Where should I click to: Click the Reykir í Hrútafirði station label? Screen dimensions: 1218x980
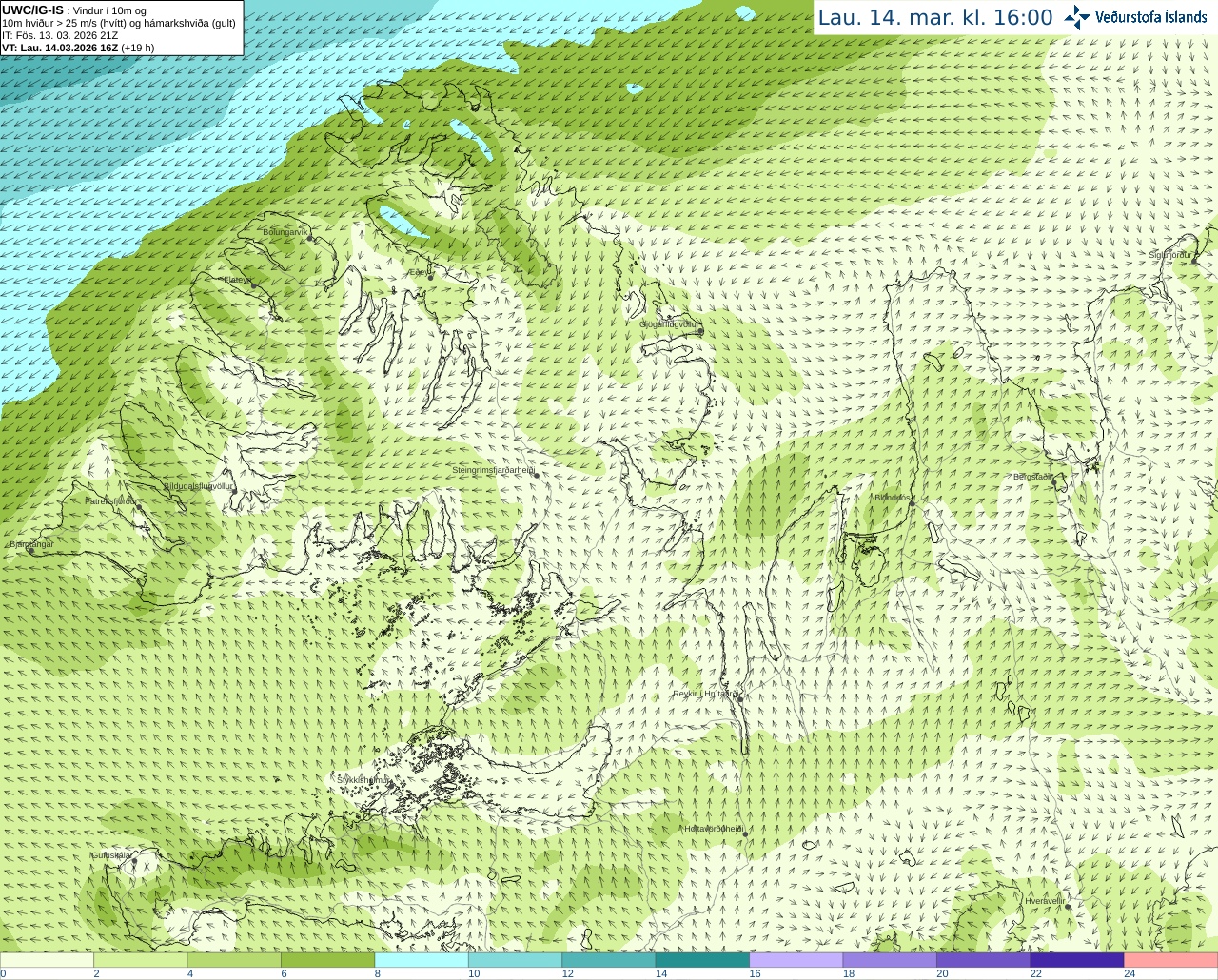(706, 694)
